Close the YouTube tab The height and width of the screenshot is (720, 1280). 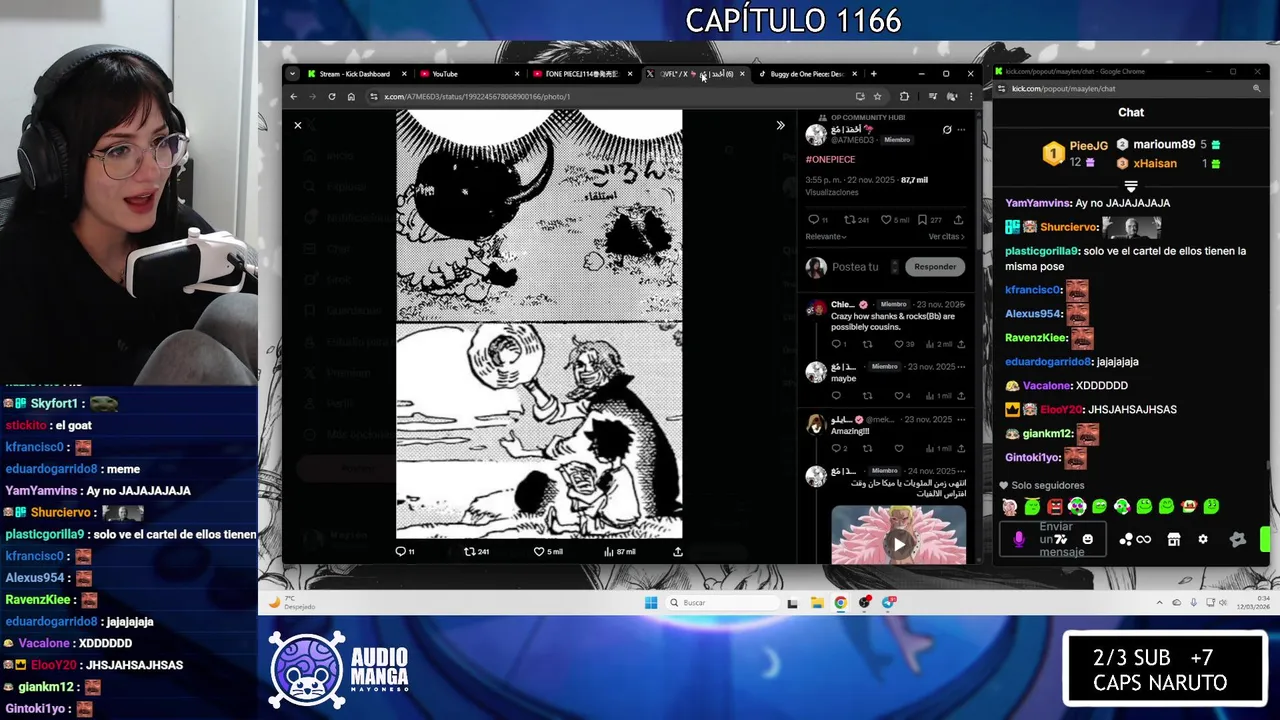click(517, 74)
